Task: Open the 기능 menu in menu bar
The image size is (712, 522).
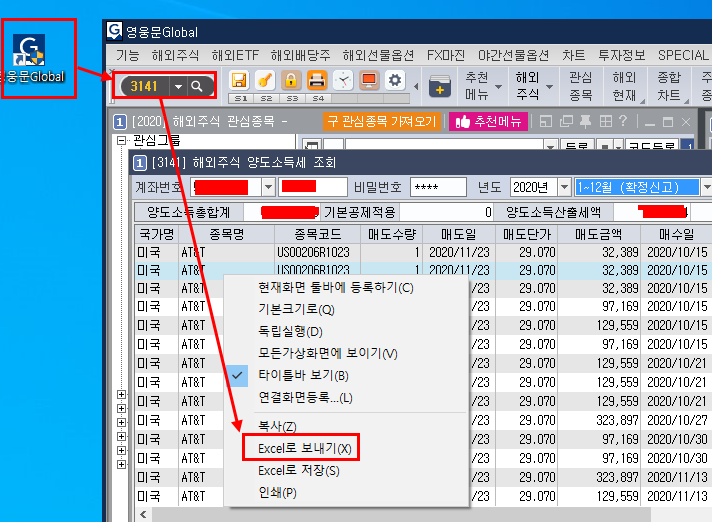Action: tap(127, 55)
